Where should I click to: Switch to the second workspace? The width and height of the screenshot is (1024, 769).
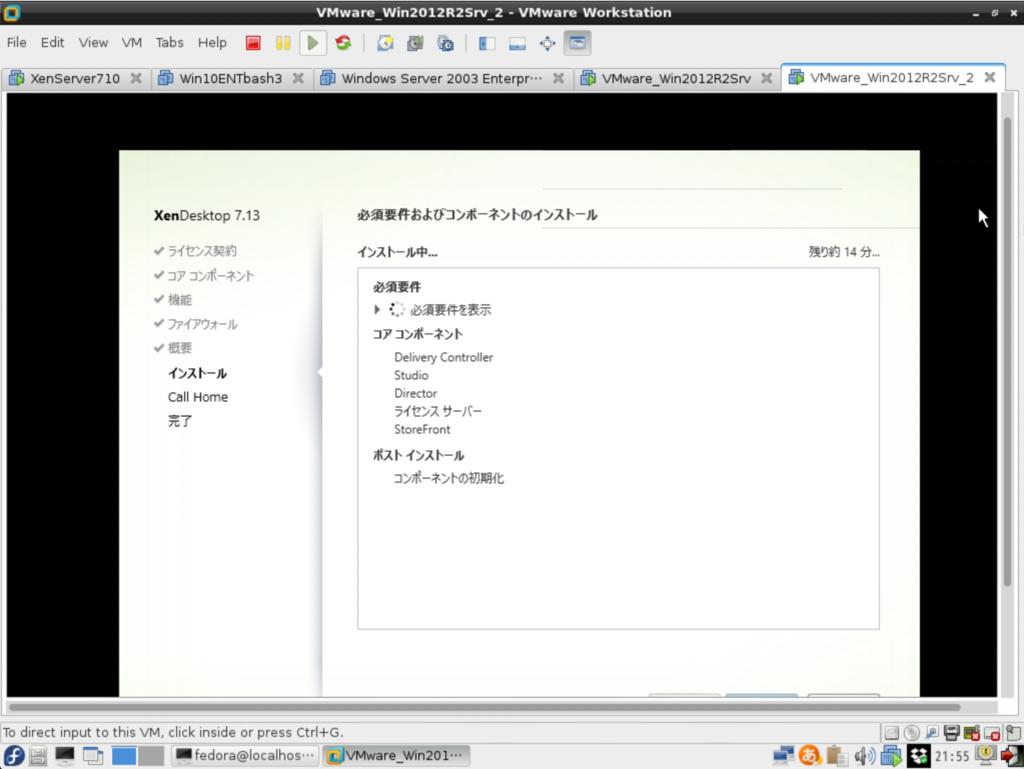[x=151, y=756]
